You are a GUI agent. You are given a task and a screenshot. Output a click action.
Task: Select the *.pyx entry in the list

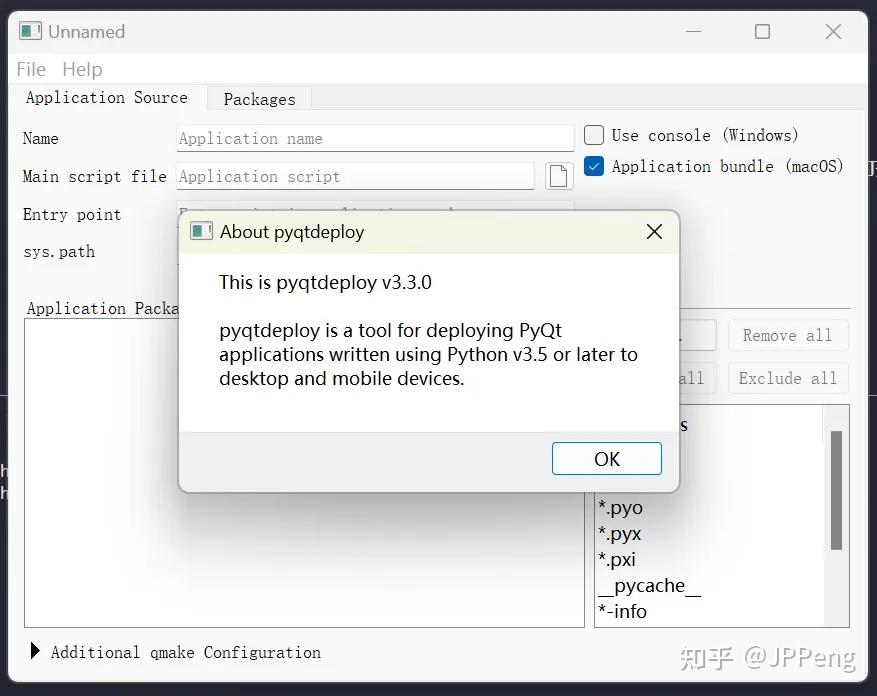(620, 533)
